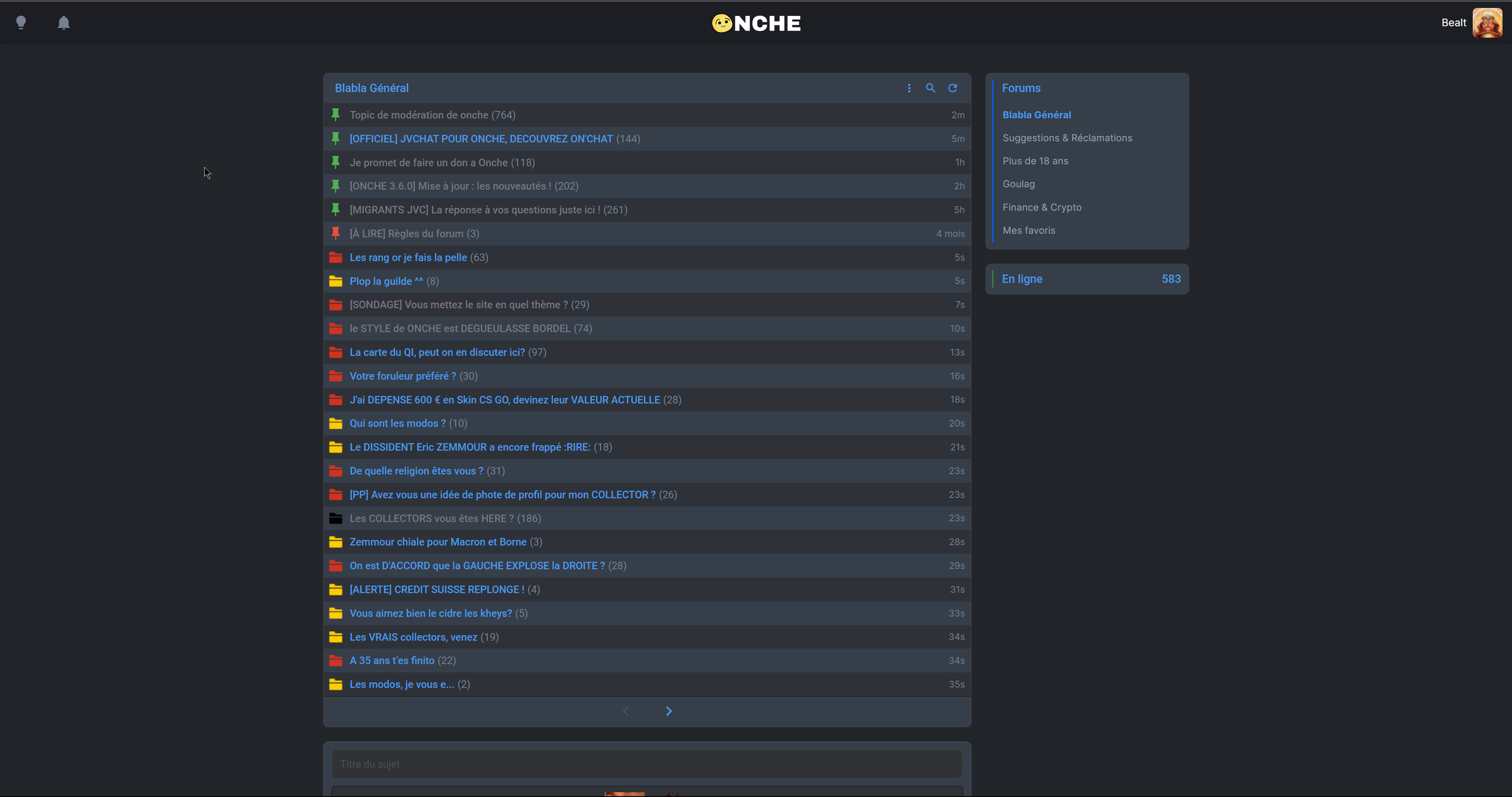Click red folder of 'A 35 ans t'es finito'

pos(336,660)
